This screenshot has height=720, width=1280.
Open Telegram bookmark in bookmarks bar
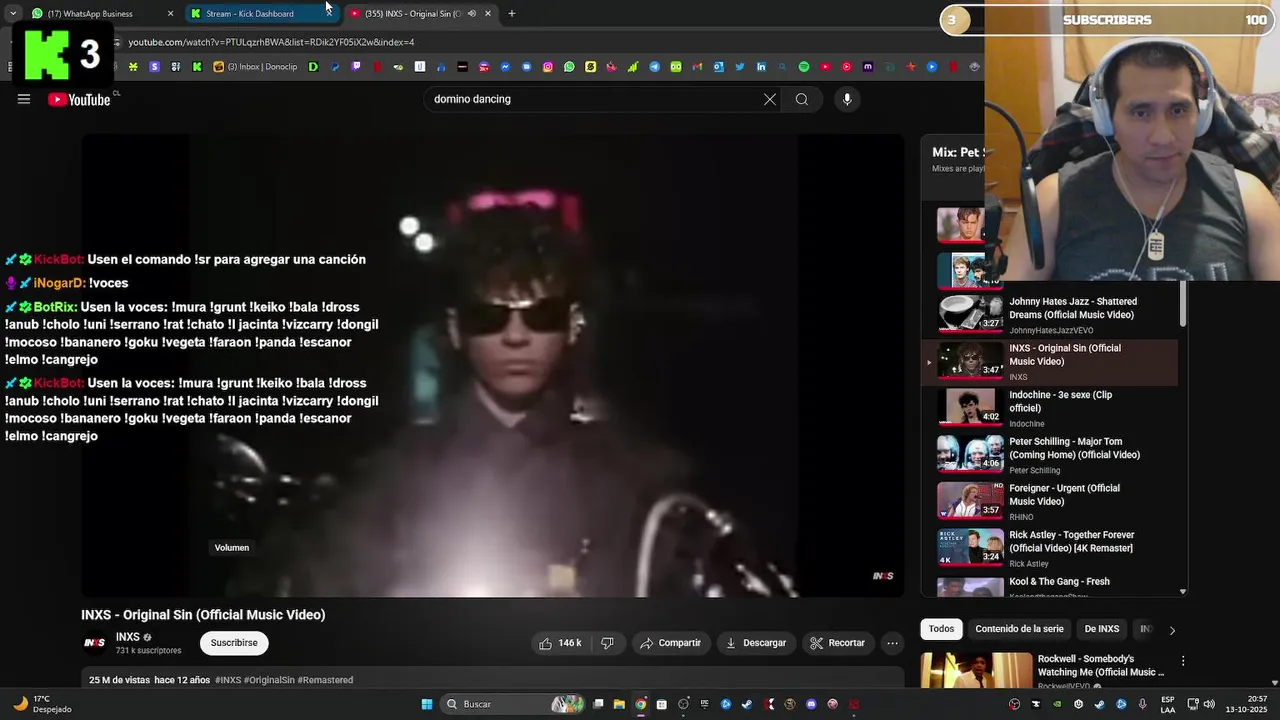654,67
